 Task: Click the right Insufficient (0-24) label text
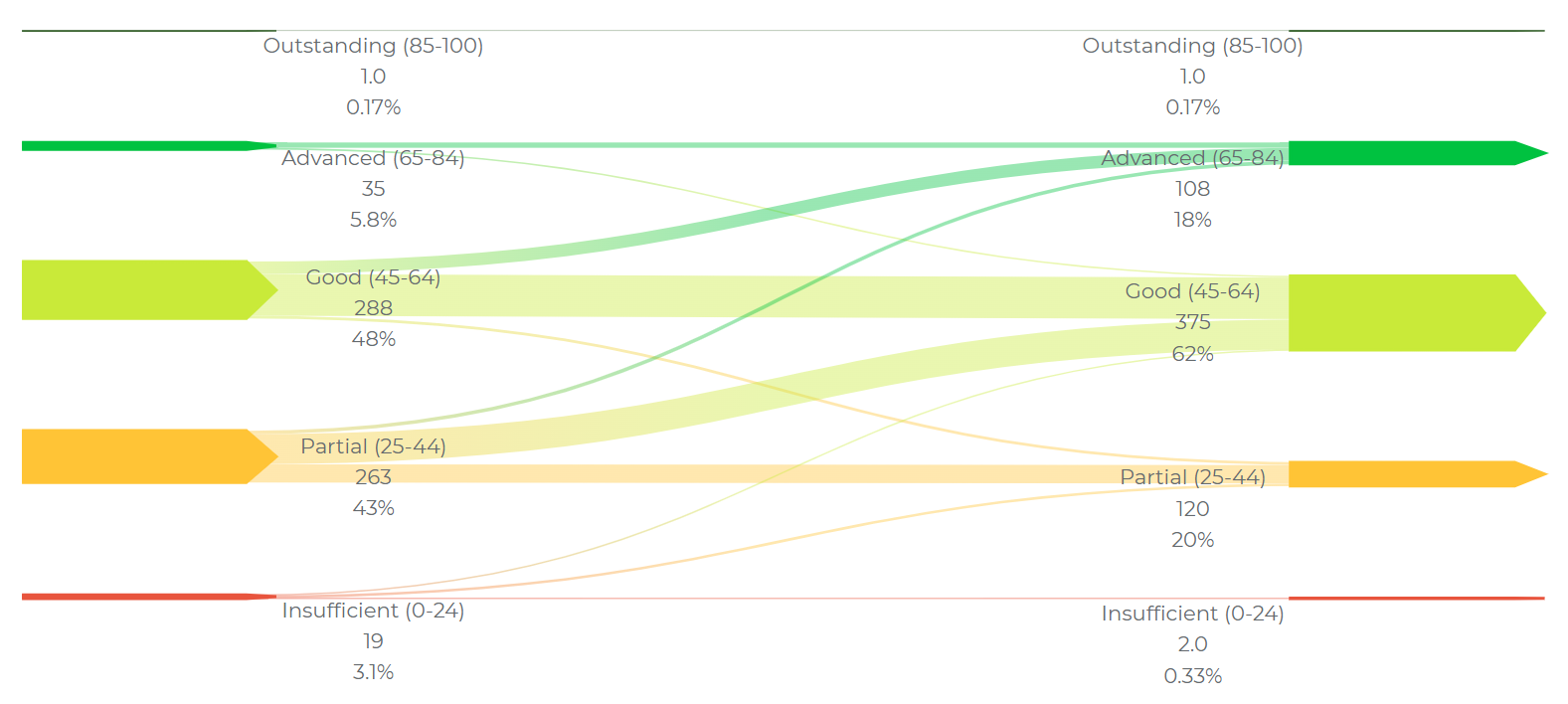1192,614
